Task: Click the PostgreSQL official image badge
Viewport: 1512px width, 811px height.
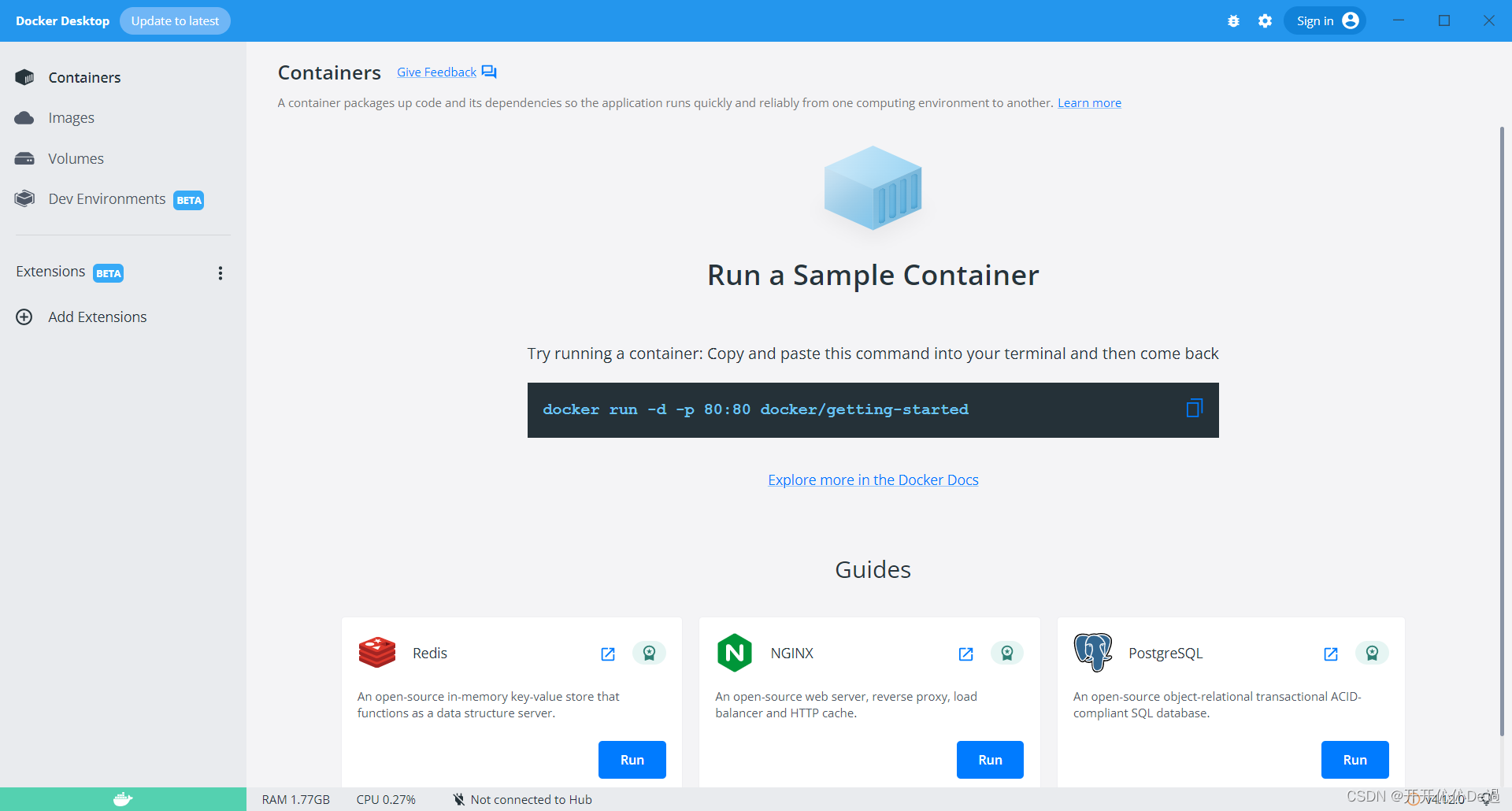Action: 1372,653
